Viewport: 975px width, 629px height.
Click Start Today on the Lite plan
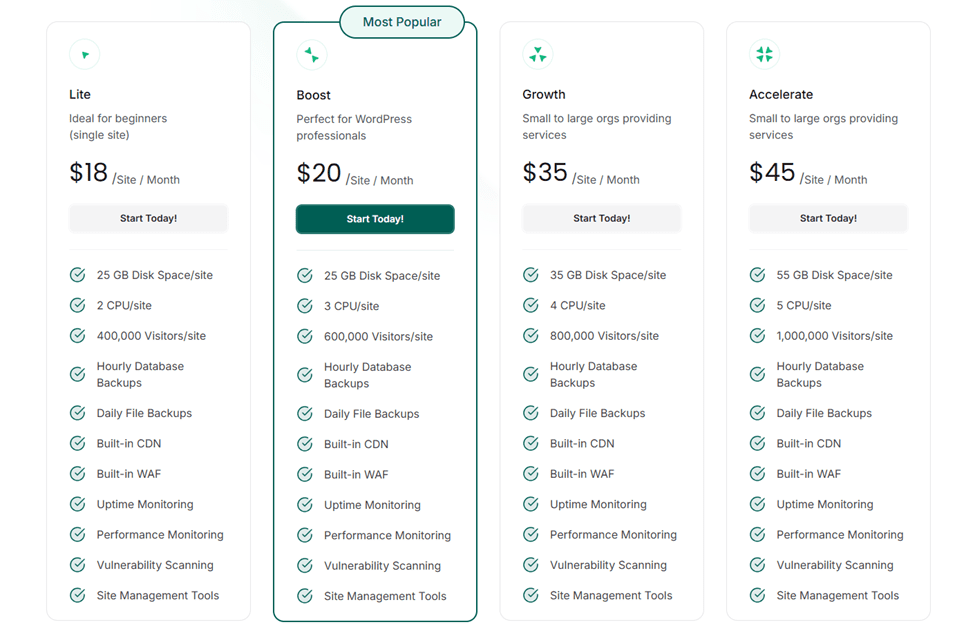click(x=148, y=218)
